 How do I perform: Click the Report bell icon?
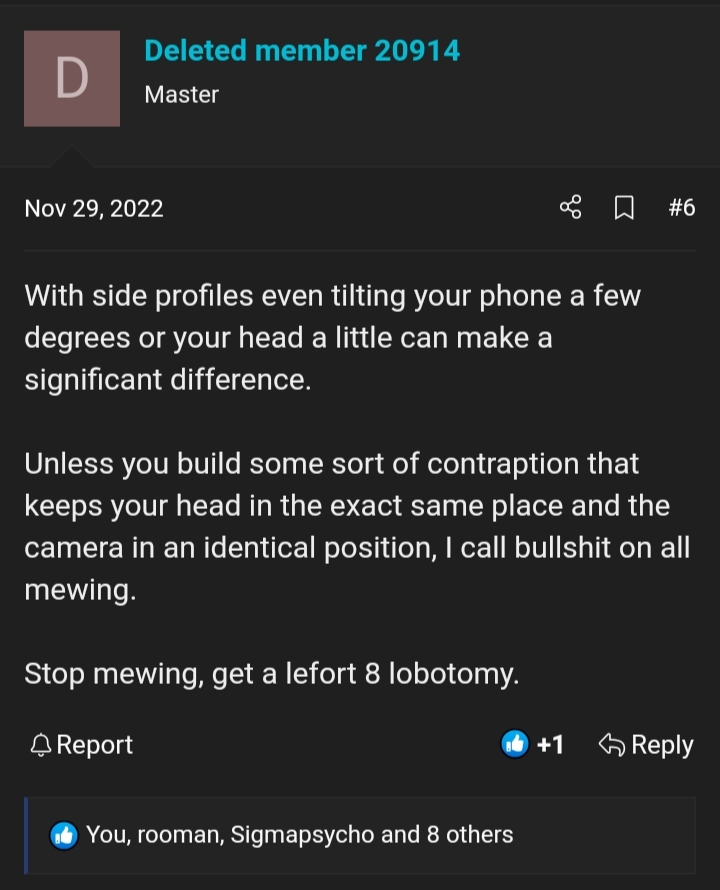pos(41,745)
